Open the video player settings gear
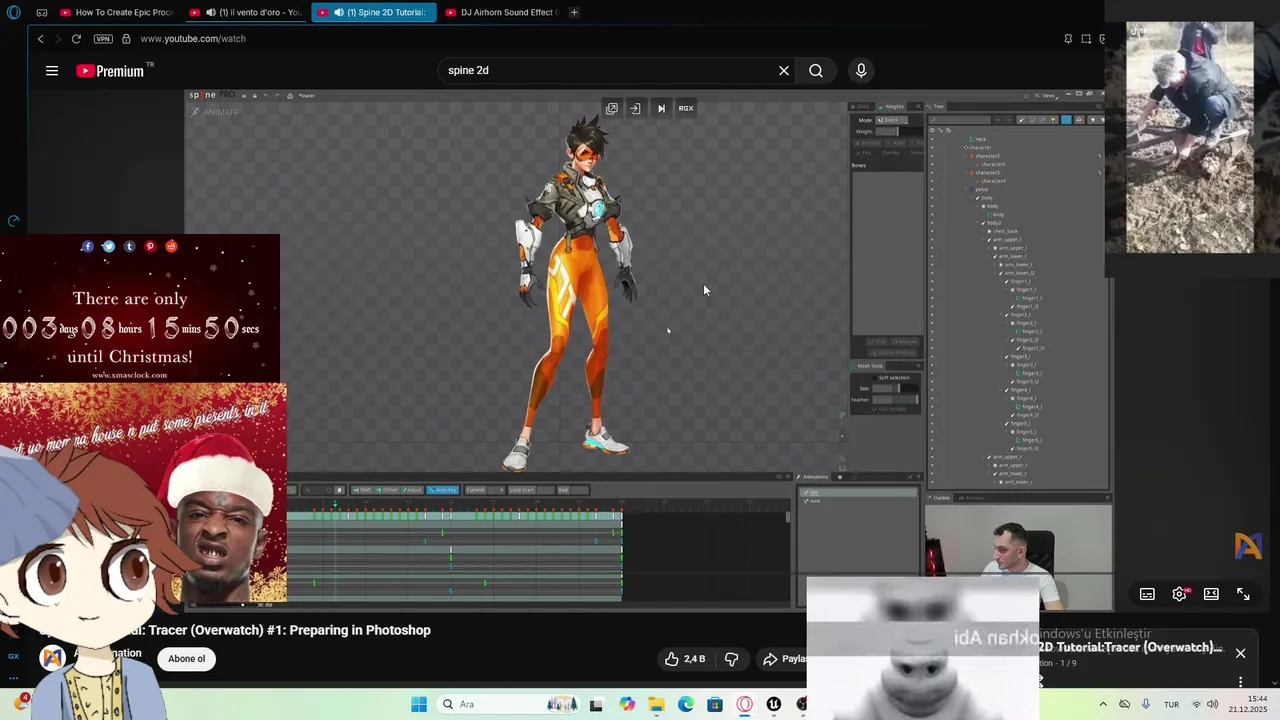 (x=1180, y=594)
